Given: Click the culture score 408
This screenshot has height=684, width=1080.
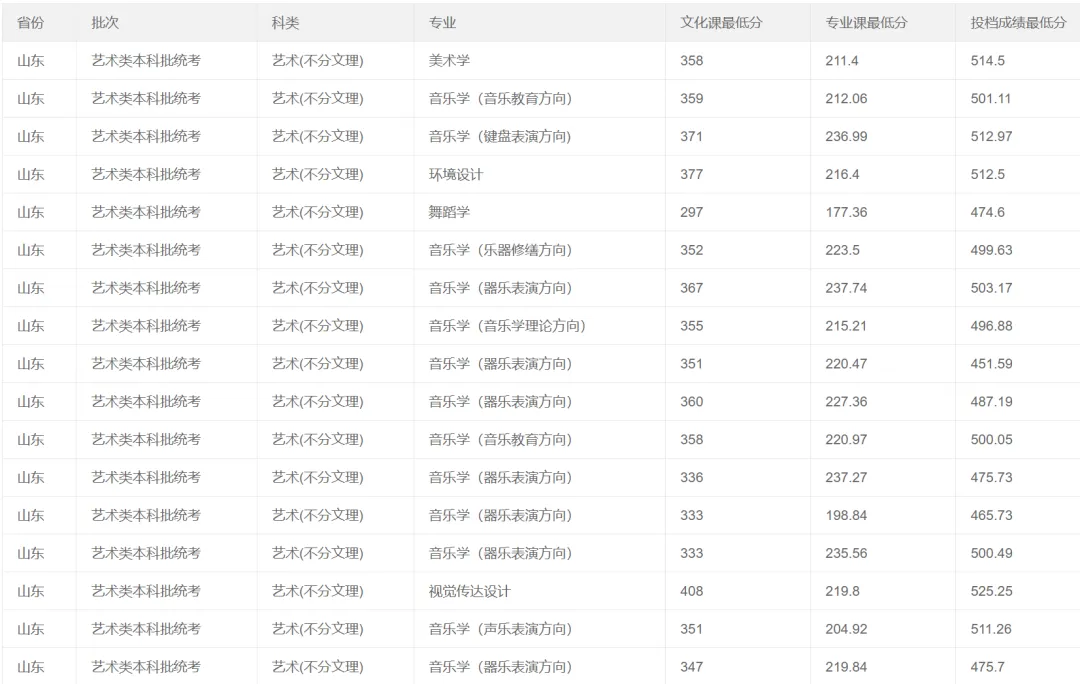Looking at the screenshot, I should [x=692, y=591].
